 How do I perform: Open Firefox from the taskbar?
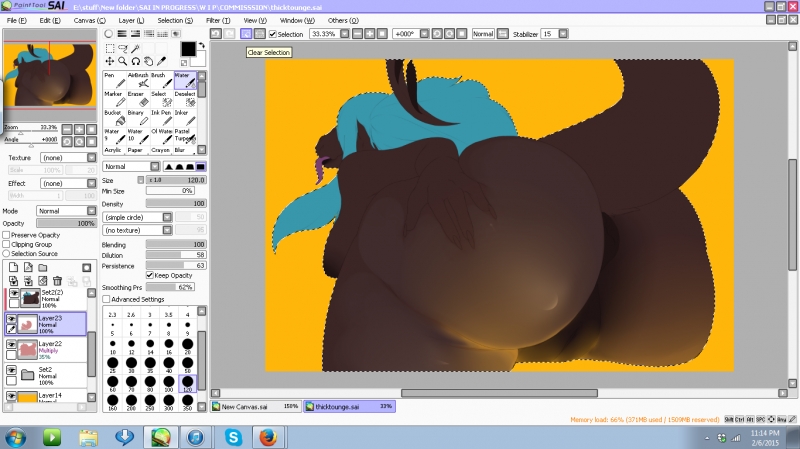(268, 437)
